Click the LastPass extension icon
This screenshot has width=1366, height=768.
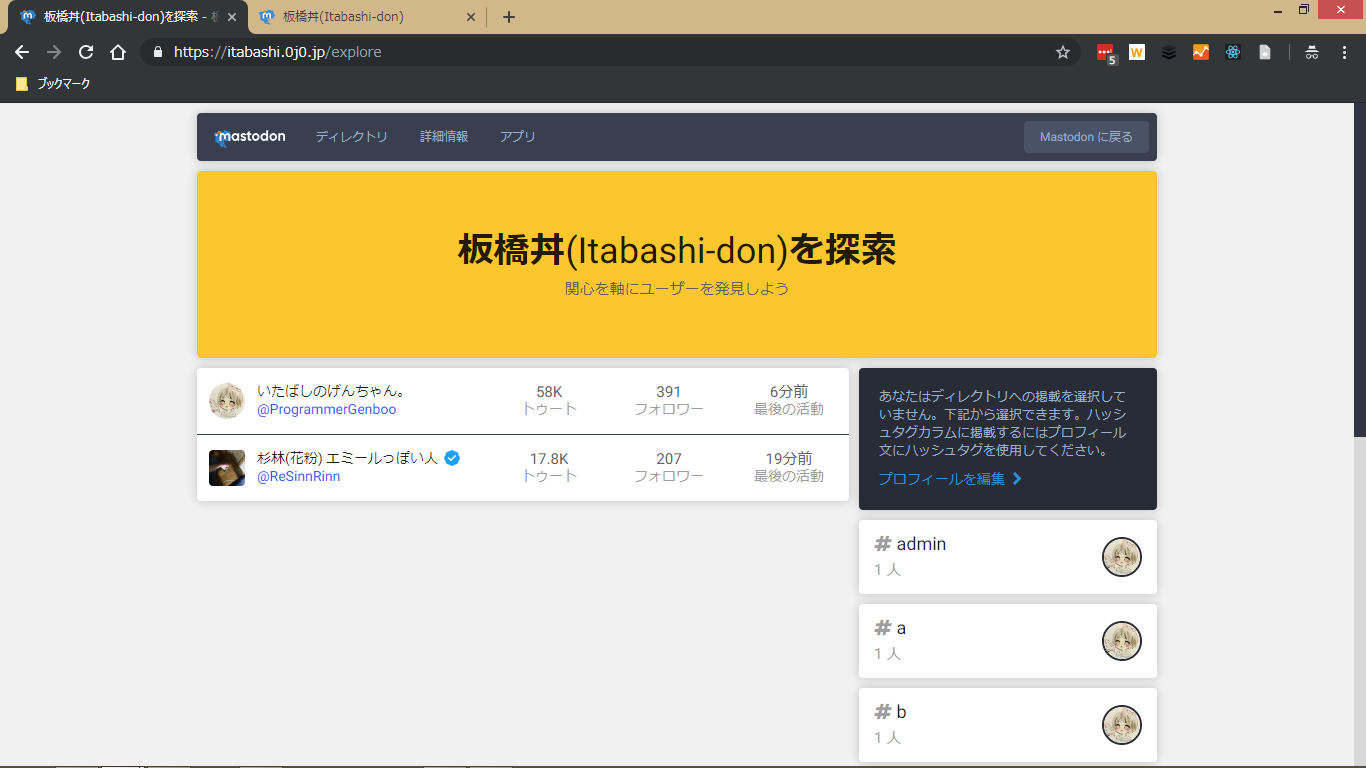tap(1105, 53)
